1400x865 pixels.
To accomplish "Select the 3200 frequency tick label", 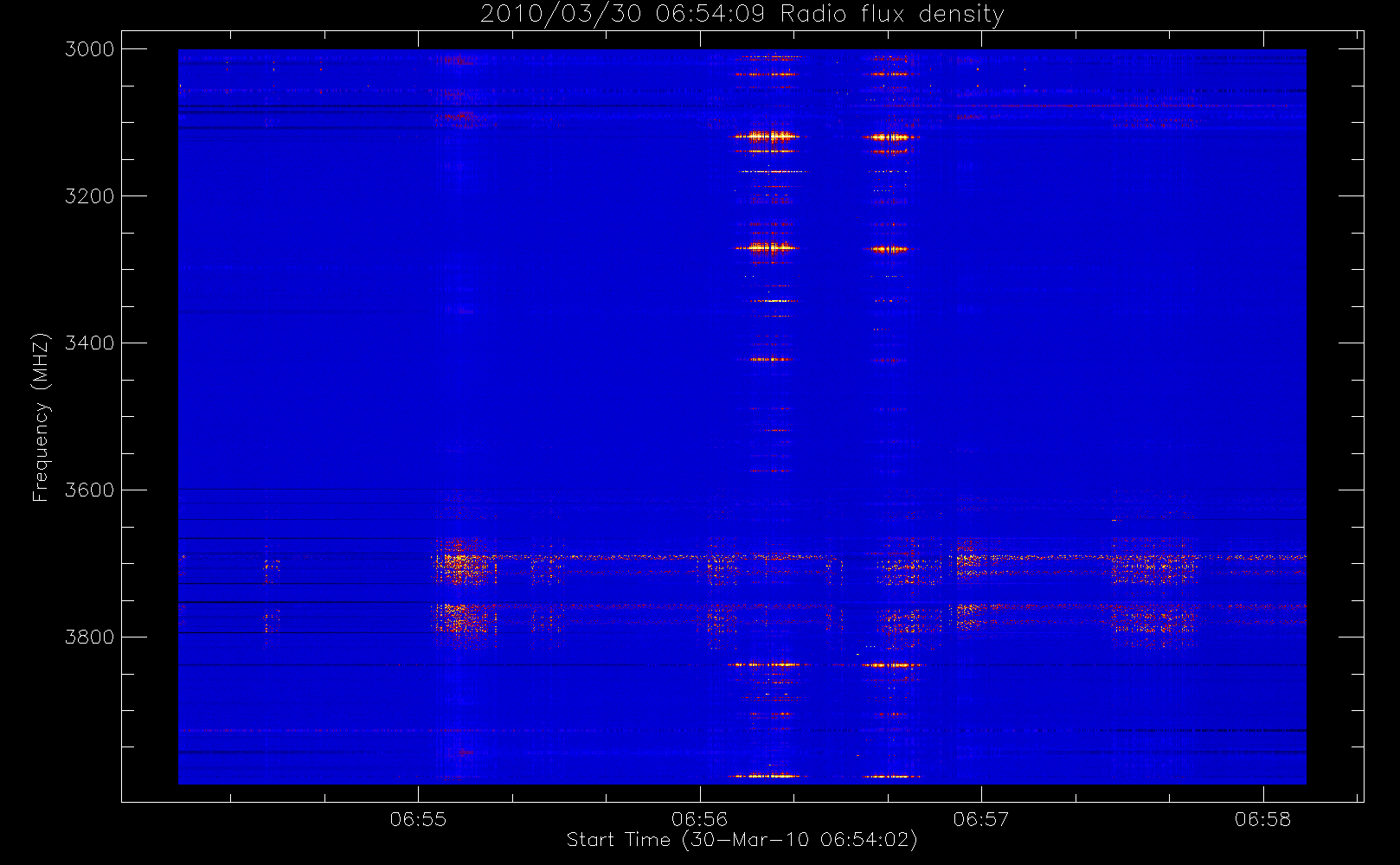I will tap(90, 196).
